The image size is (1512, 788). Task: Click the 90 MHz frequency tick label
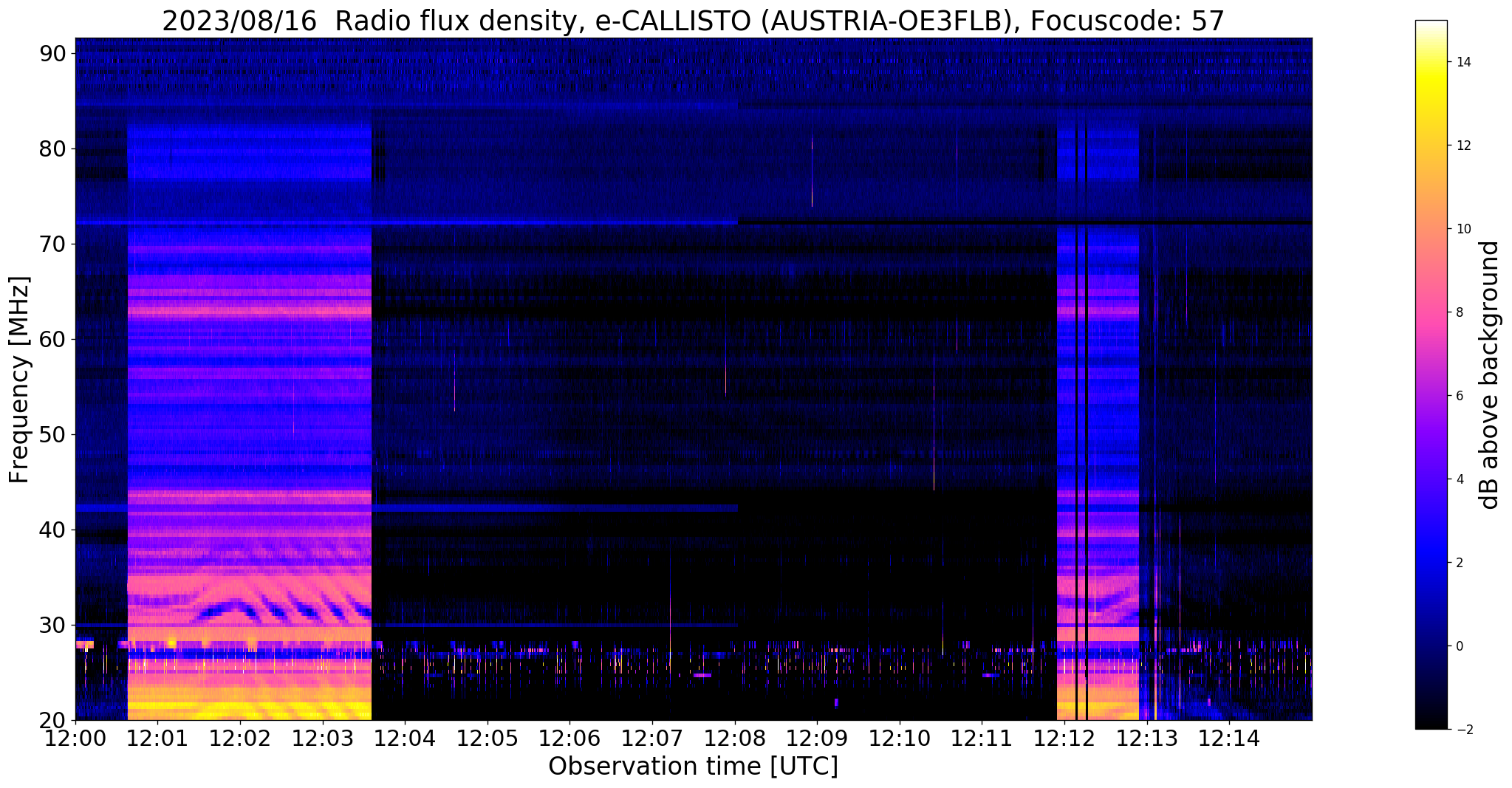click(x=53, y=54)
